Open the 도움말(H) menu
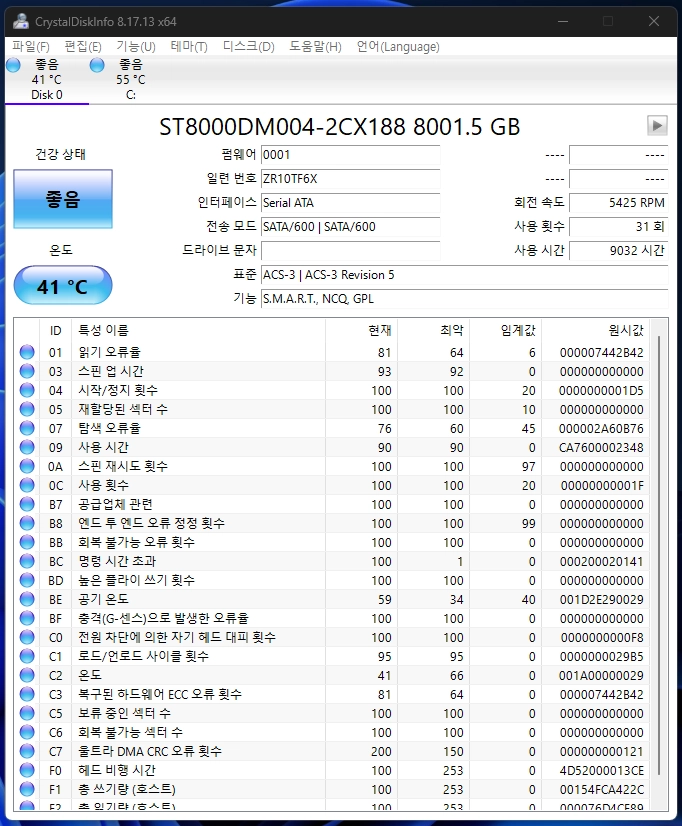The image size is (682, 826). click(315, 46)
